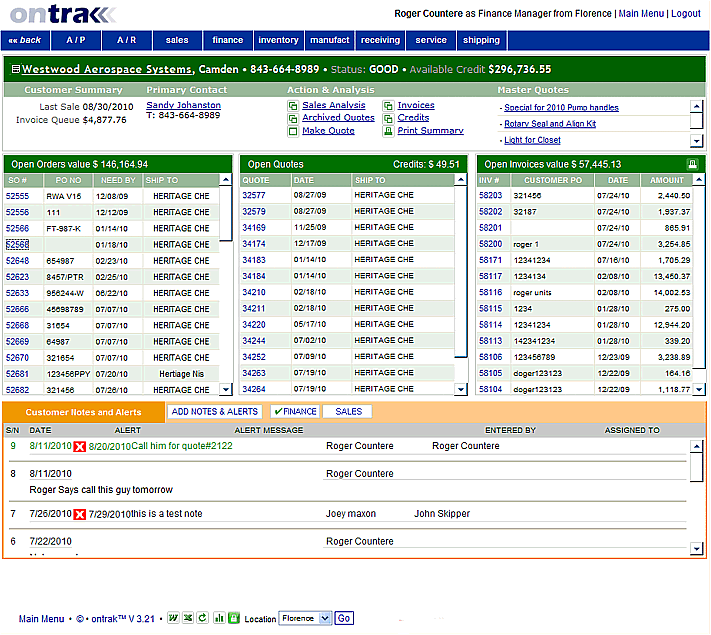The height and width of the screenshot is (635, 711).
Task: Click the Print Summary printer icon
Action: (x=388, y=131)
